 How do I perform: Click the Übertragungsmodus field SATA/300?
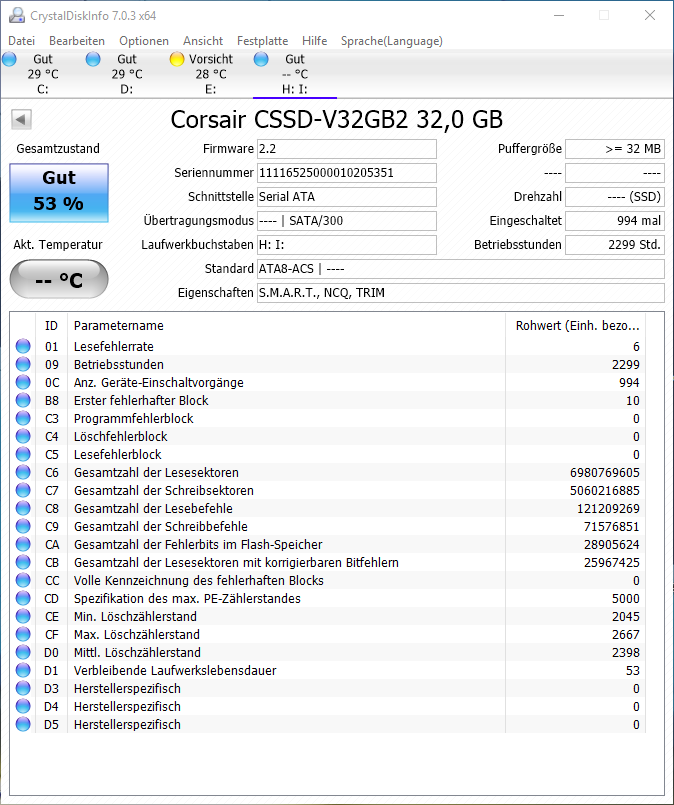coord(346,221)
